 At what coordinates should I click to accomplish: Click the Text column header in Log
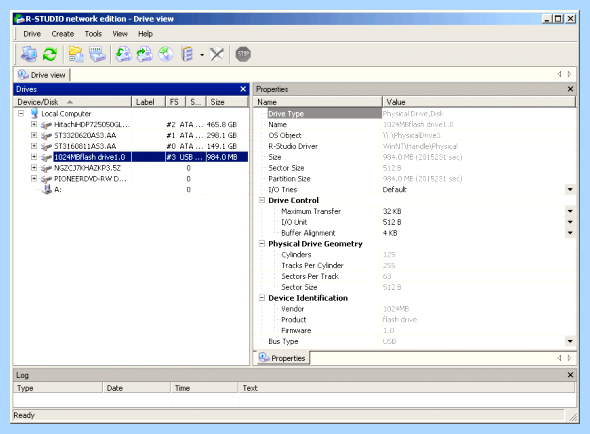point(407,388)
